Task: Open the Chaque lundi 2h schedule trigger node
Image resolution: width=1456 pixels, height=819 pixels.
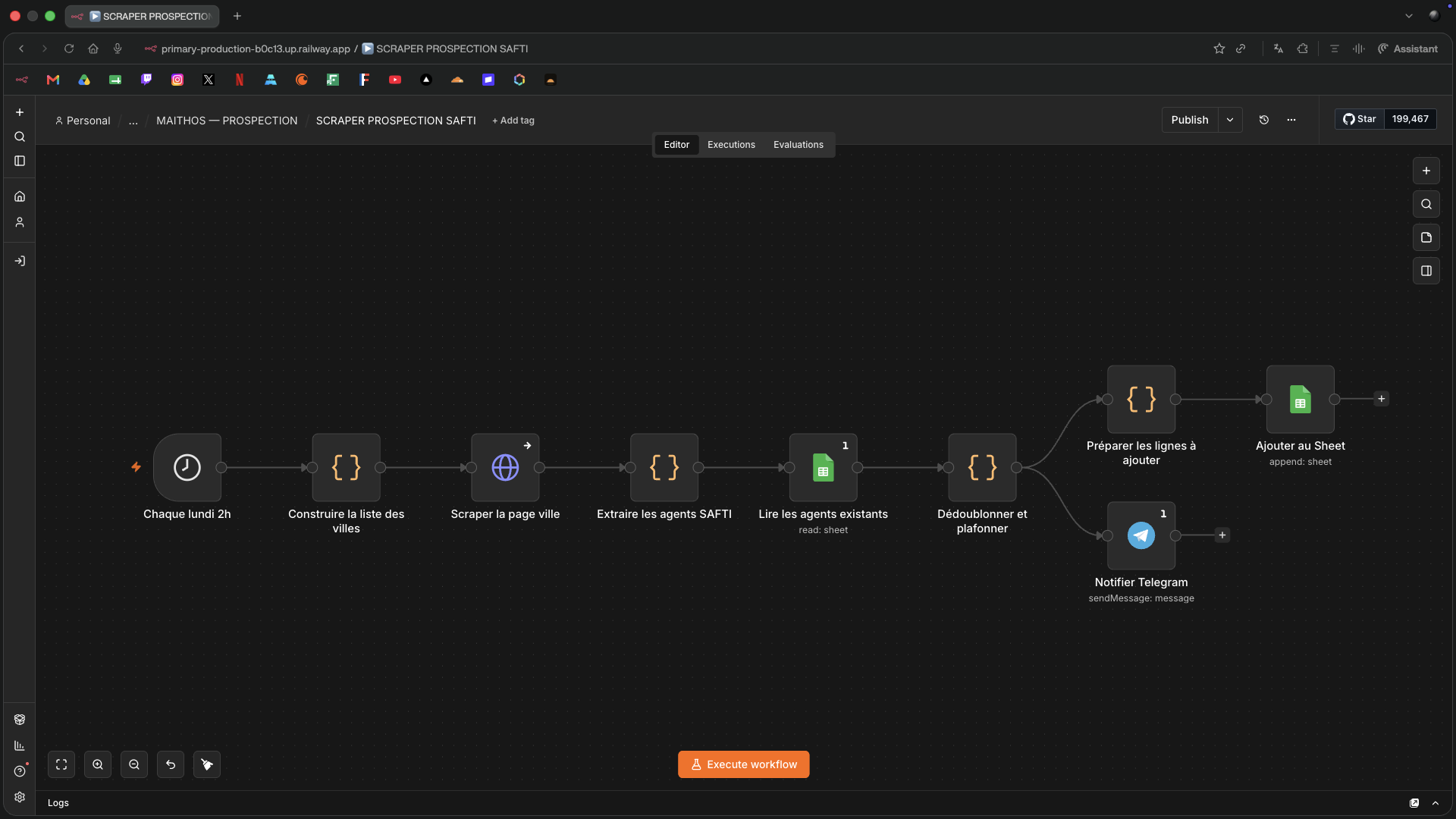Action: (x=187, y=467)
